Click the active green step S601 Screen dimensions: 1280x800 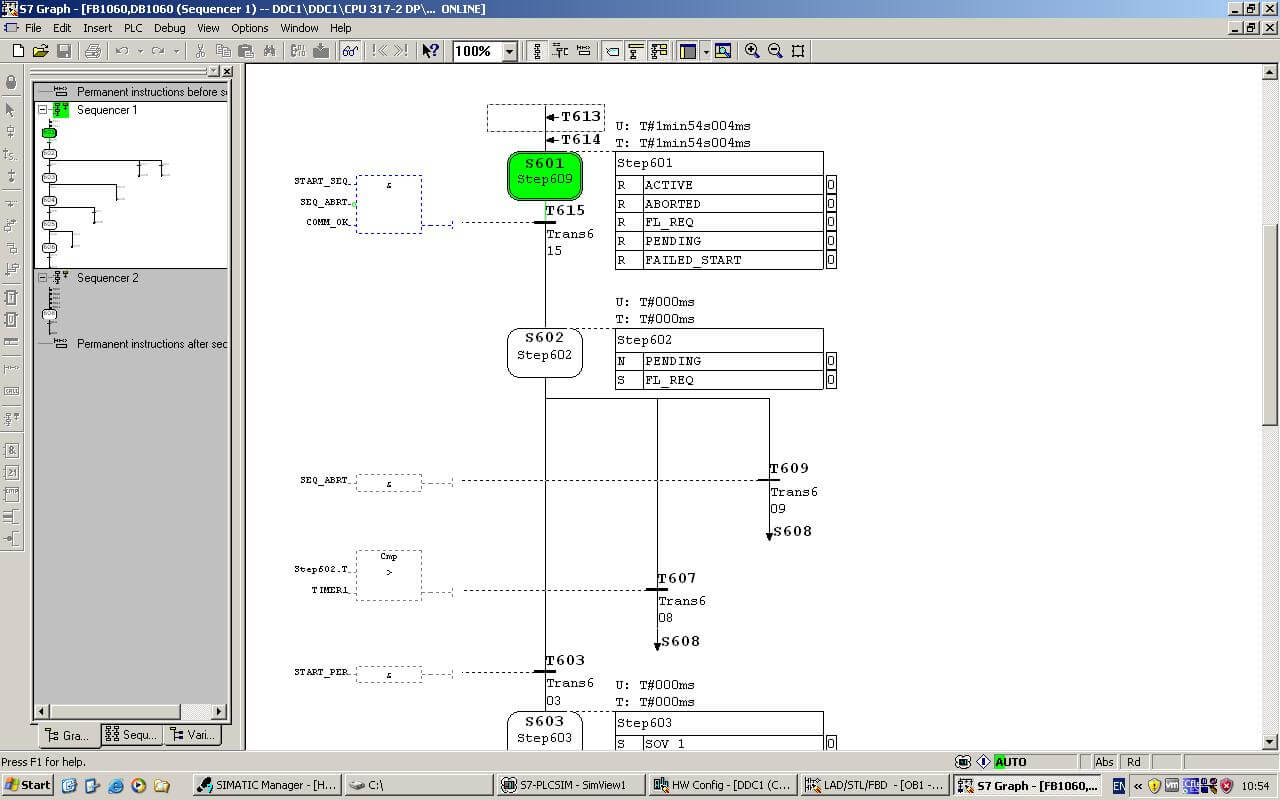545,176
